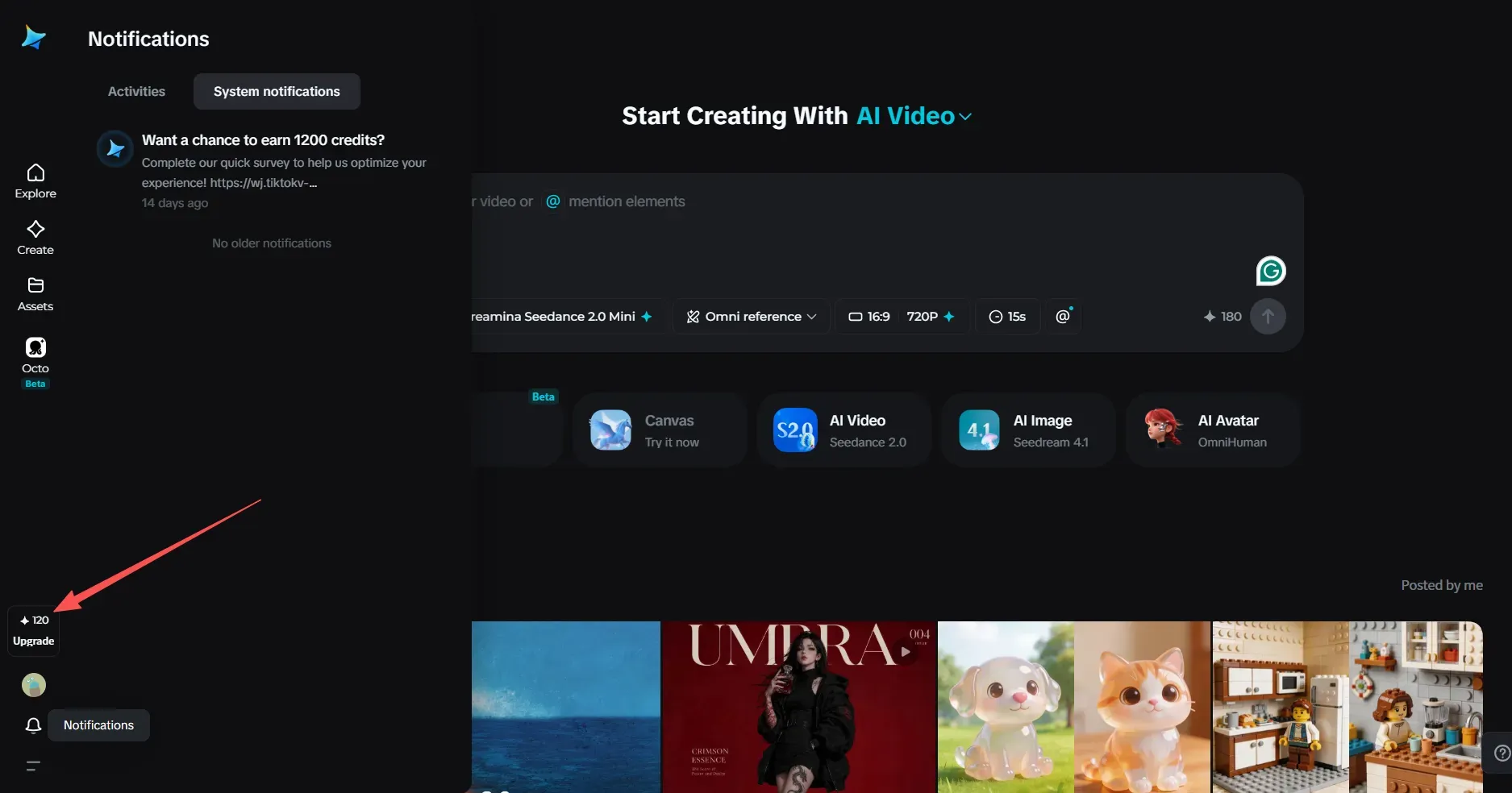Click the sidebar menu lines icon
Viewport: 1512px width, 793px height.
pyautogui.click(x=33, y=766)
